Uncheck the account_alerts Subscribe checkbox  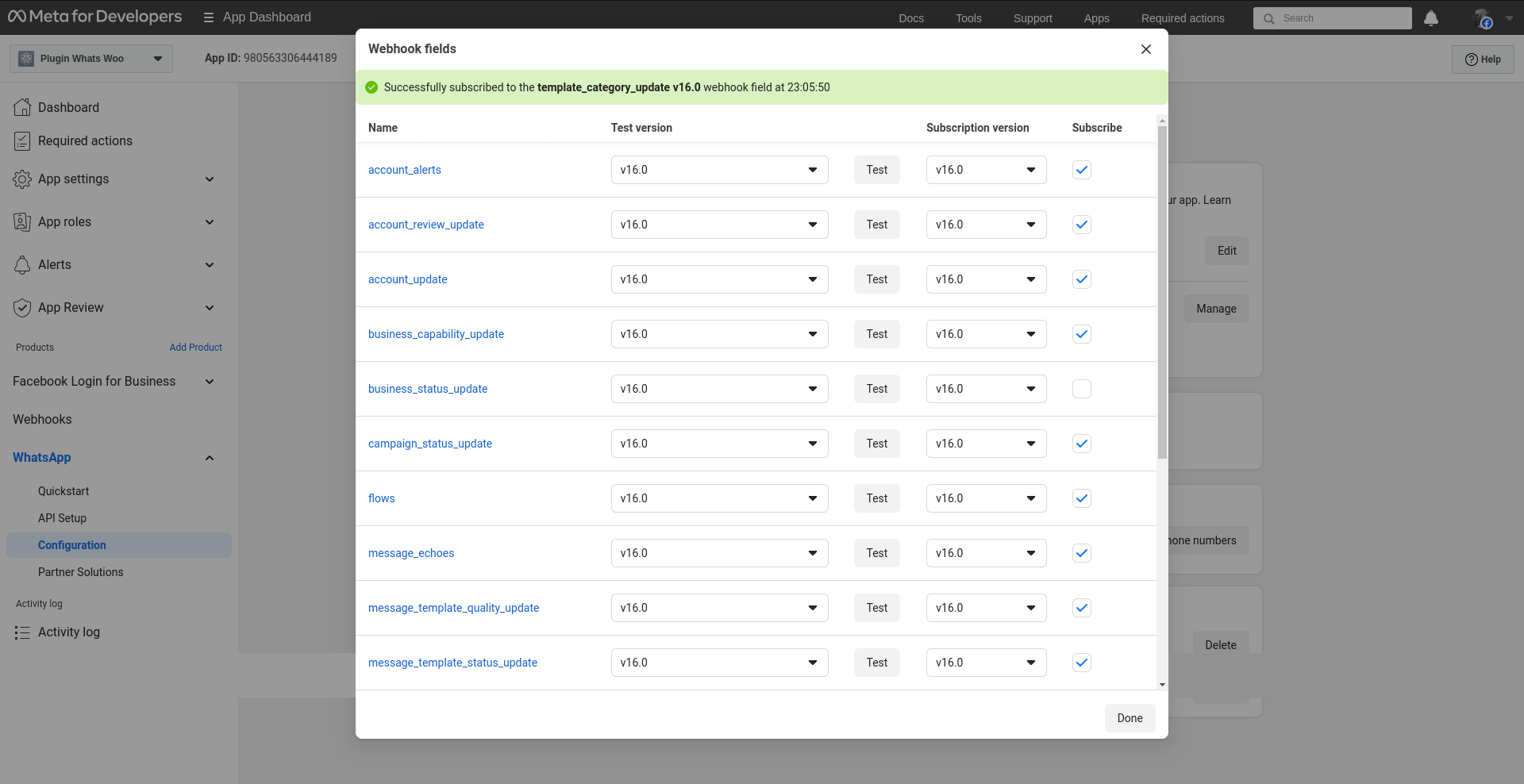tap(1081, 170)
